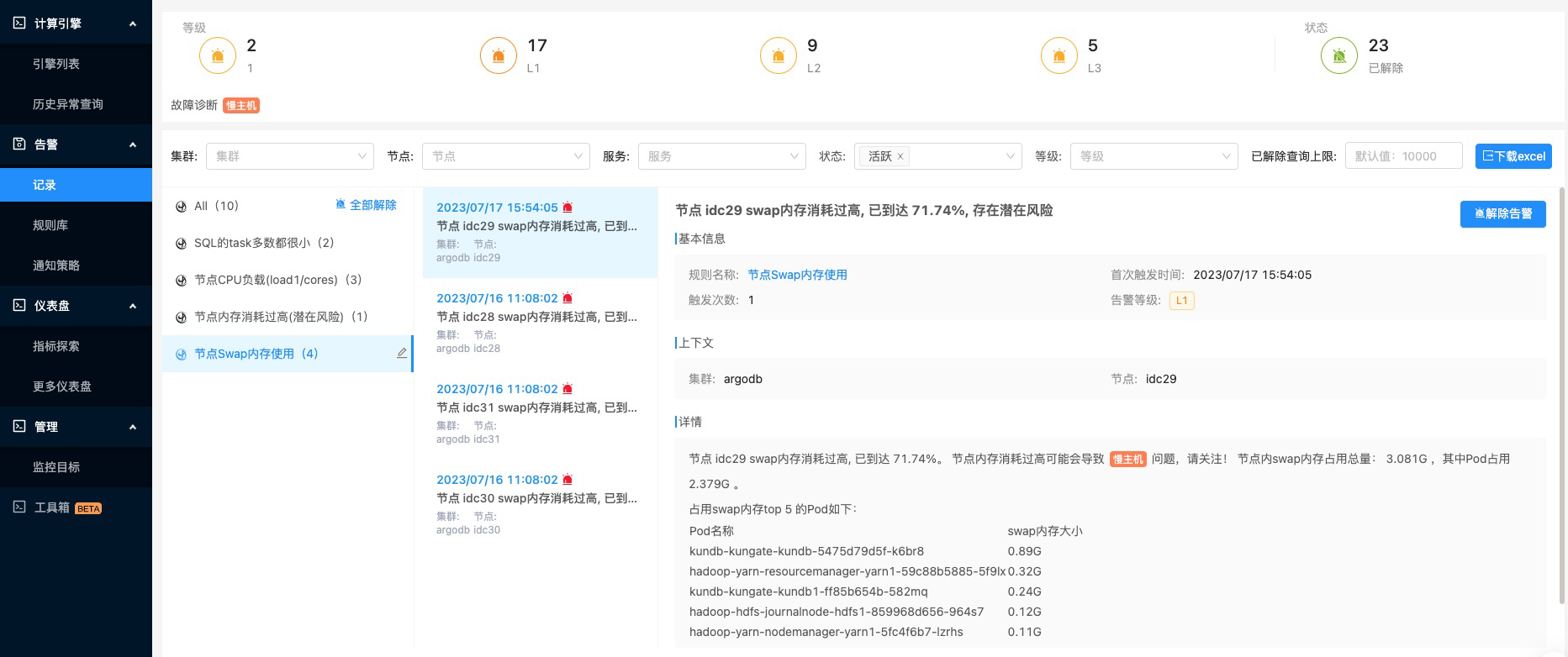Click the red alarm icon on idc28 record
The width and height of the screenshot is (1568, 657).
point(568,298)
